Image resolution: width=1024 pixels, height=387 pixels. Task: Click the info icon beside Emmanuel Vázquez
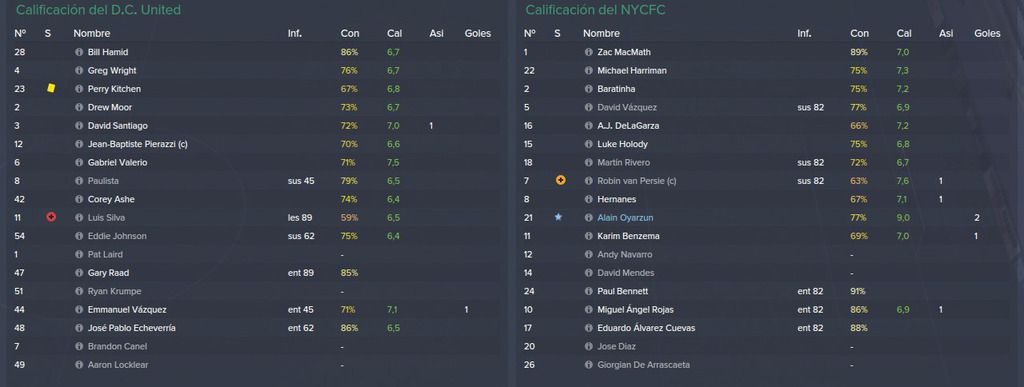coord(79,309)
